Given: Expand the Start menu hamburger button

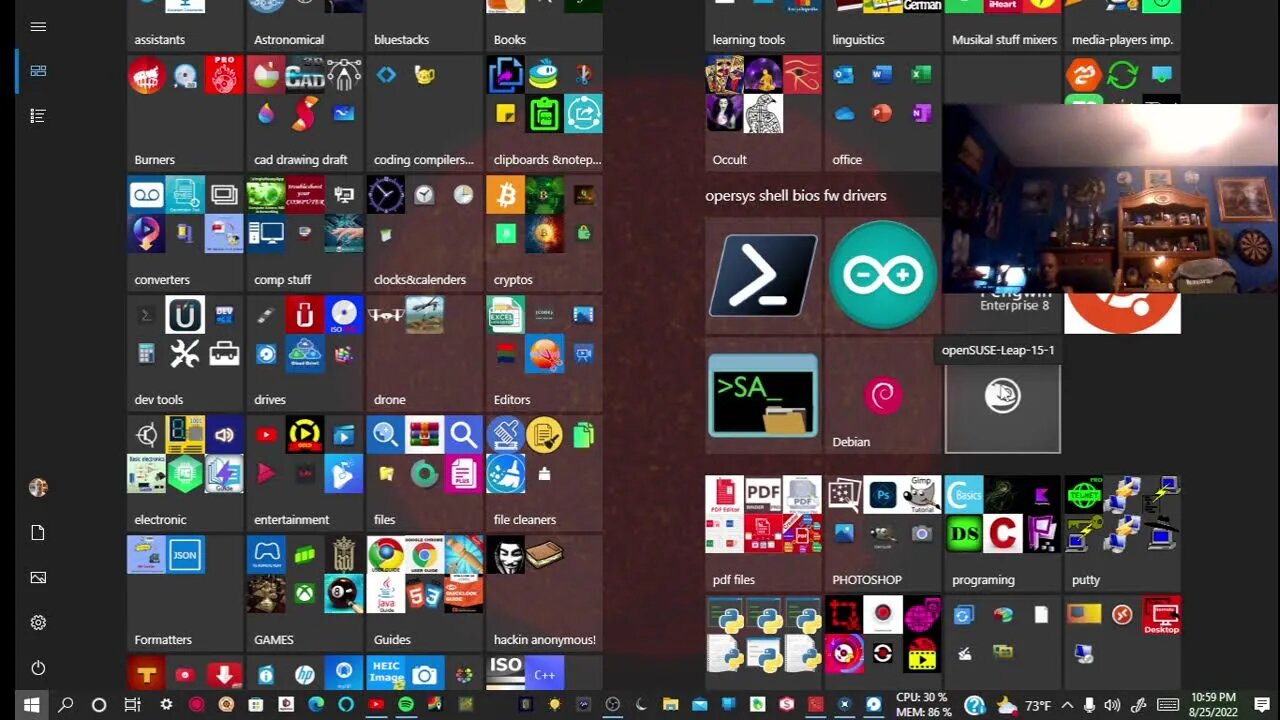Looking at the screenshot, I should [38, 27].
